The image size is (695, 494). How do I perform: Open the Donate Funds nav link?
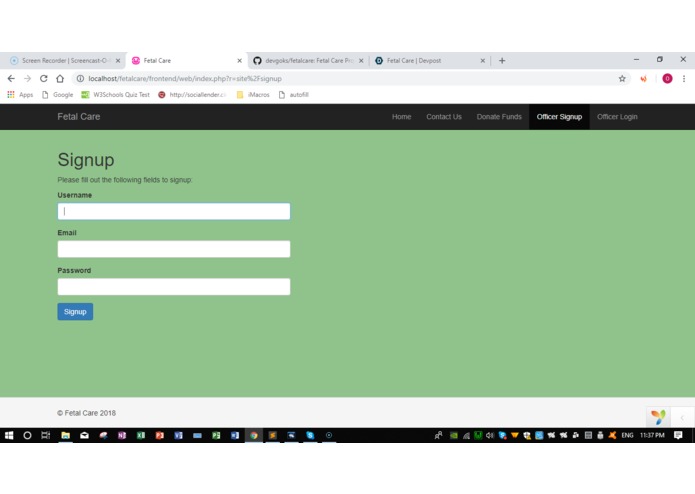pos(499,117)
